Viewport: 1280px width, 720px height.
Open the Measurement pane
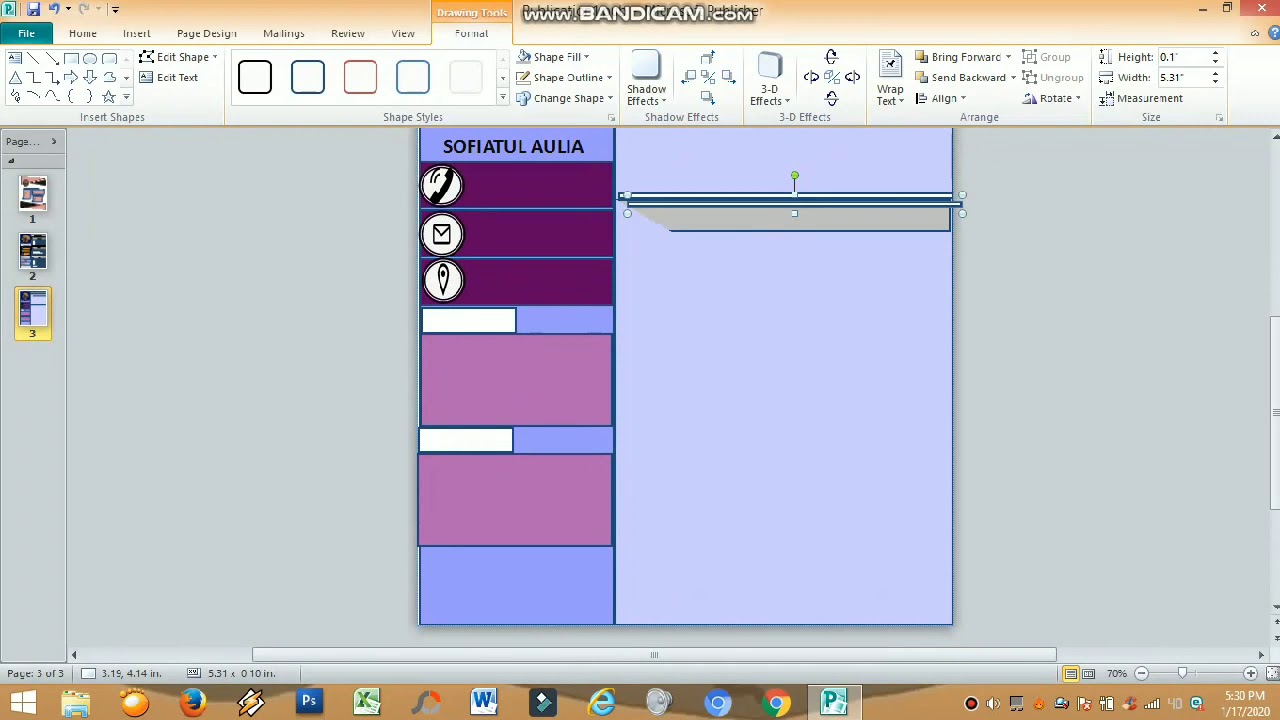click(x=1141, y=98)
